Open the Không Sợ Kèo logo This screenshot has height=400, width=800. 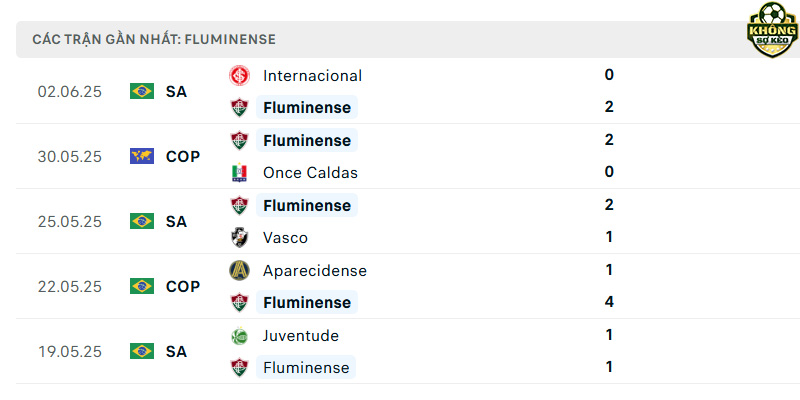coord(772,30)
